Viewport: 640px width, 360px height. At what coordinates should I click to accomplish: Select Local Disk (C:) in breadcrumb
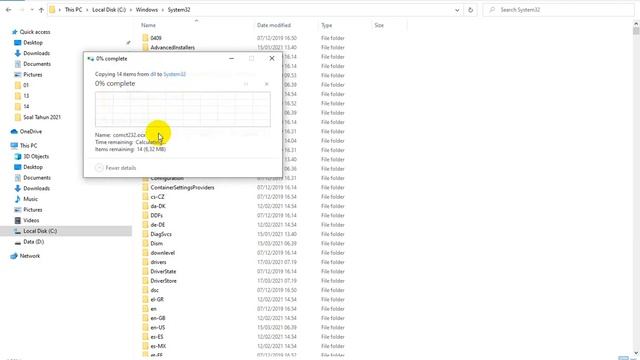(109, 10)
